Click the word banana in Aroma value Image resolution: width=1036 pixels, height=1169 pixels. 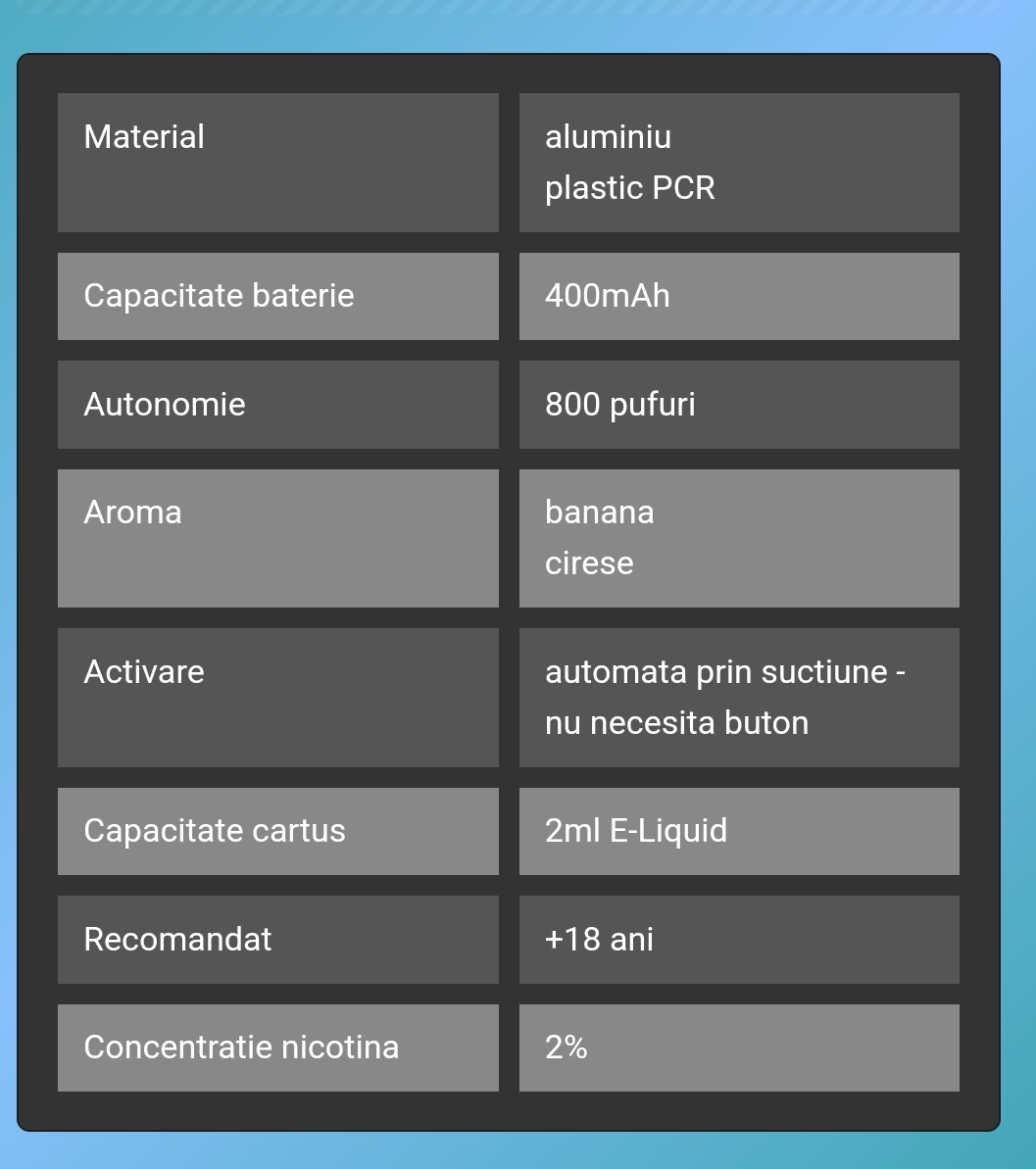pos(600,512)
